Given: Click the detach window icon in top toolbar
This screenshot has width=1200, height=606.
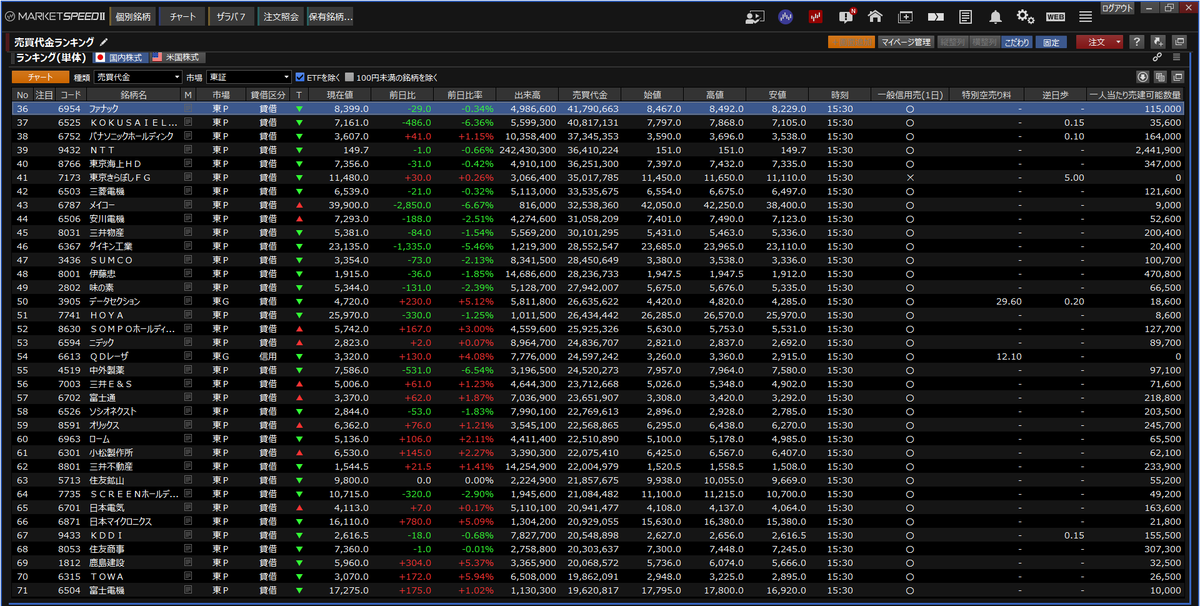Looking at the screenshot, I should (1178, 42).
